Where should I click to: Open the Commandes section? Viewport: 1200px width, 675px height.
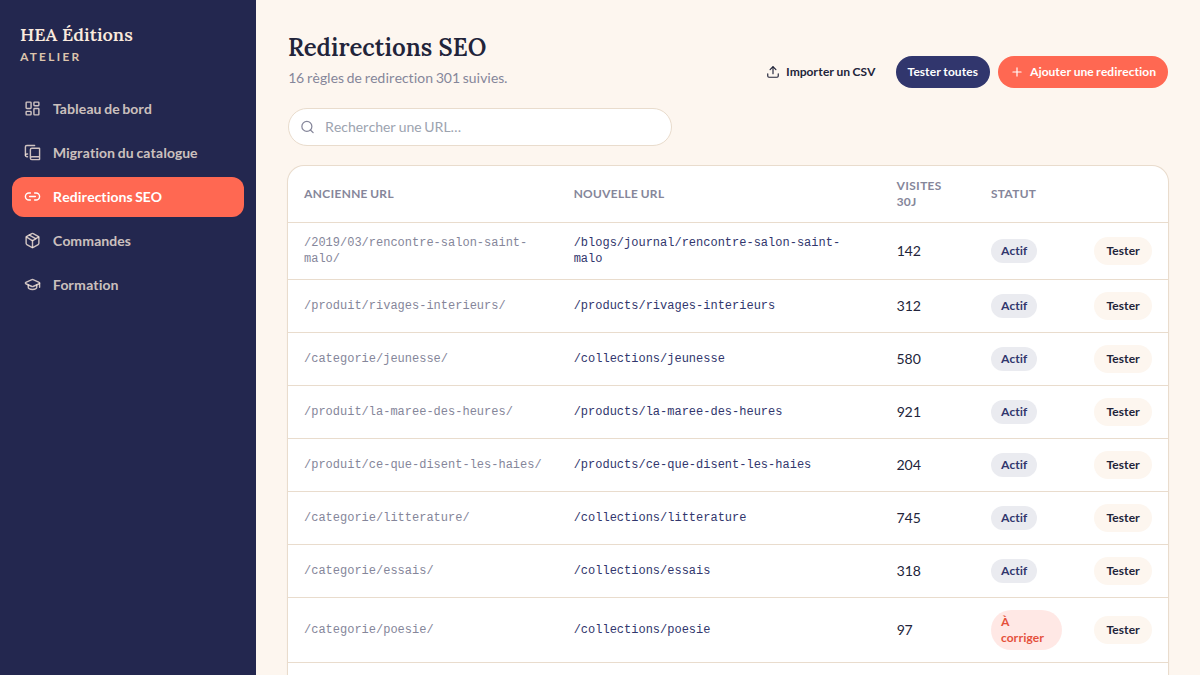(x=128, y=241)
